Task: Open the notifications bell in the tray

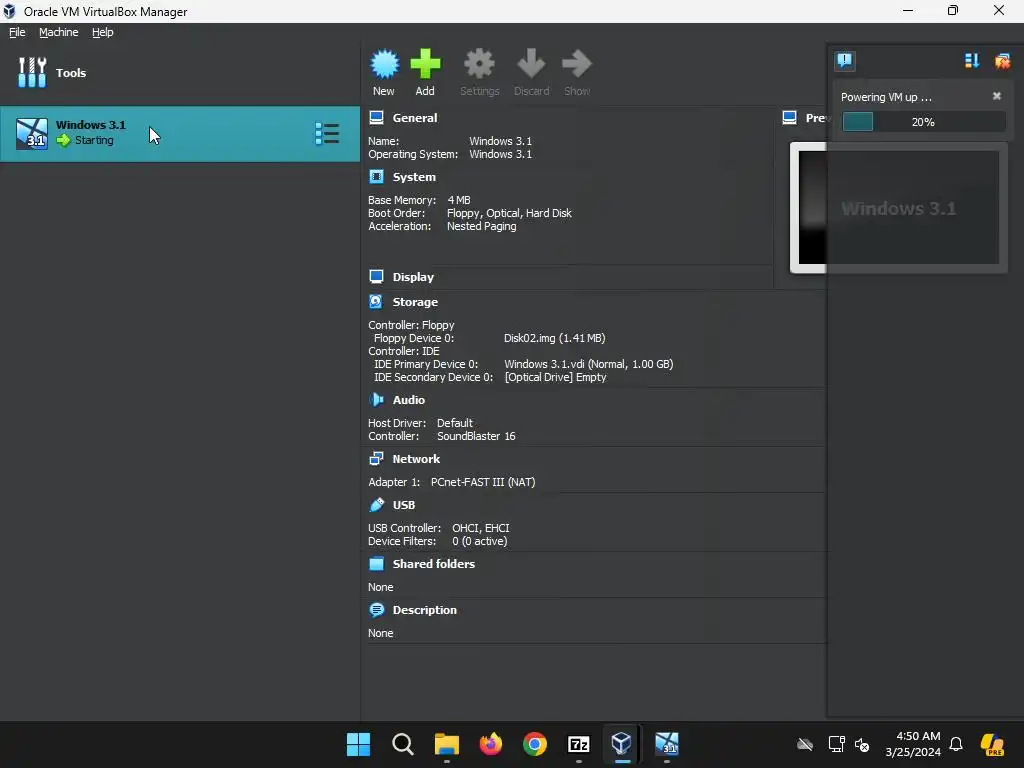Action: click(956, 744)
